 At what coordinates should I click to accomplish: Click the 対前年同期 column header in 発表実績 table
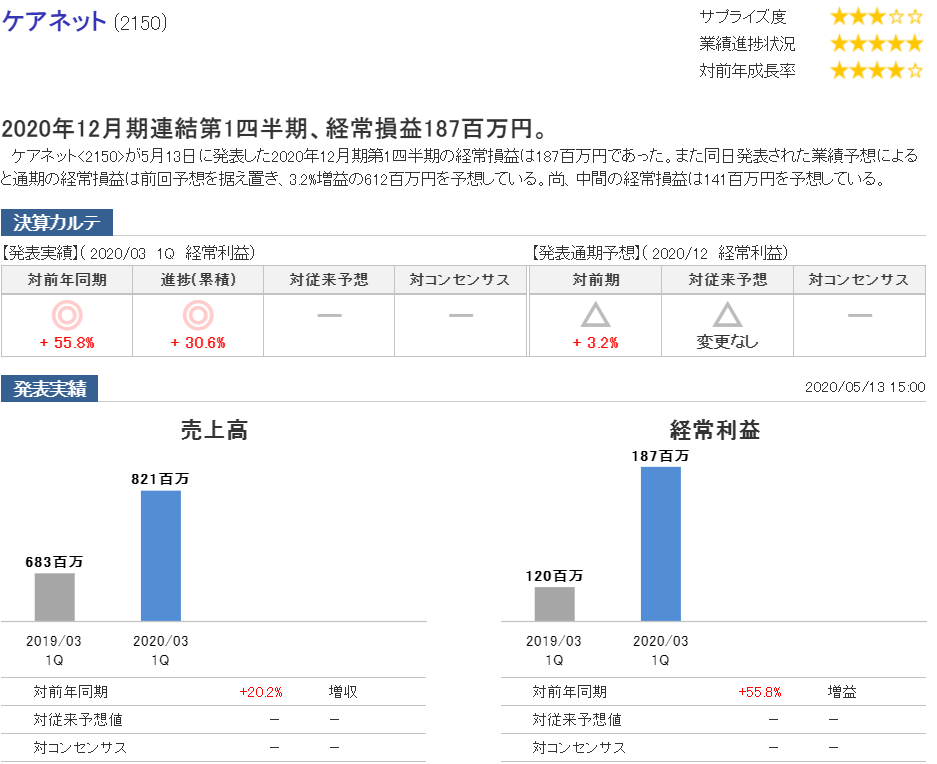point(67,280)
